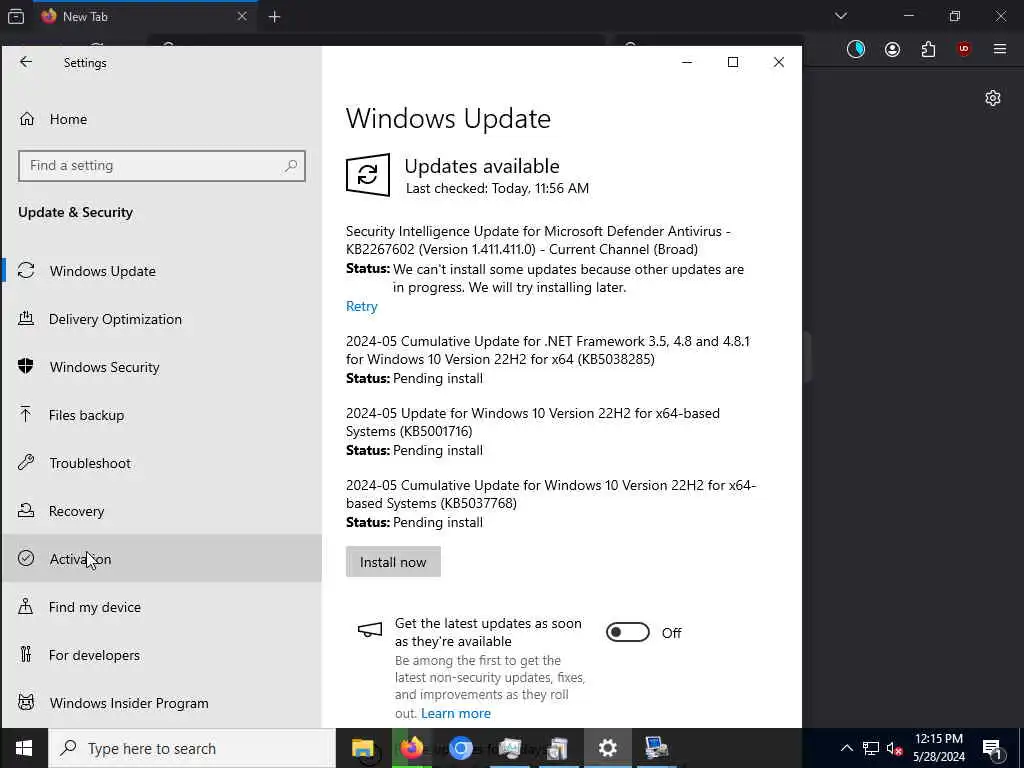The height and width of the screenshot is (768, 1024).
Task: Click the KB5038285 .NET Framework update text
Action: 548,350
